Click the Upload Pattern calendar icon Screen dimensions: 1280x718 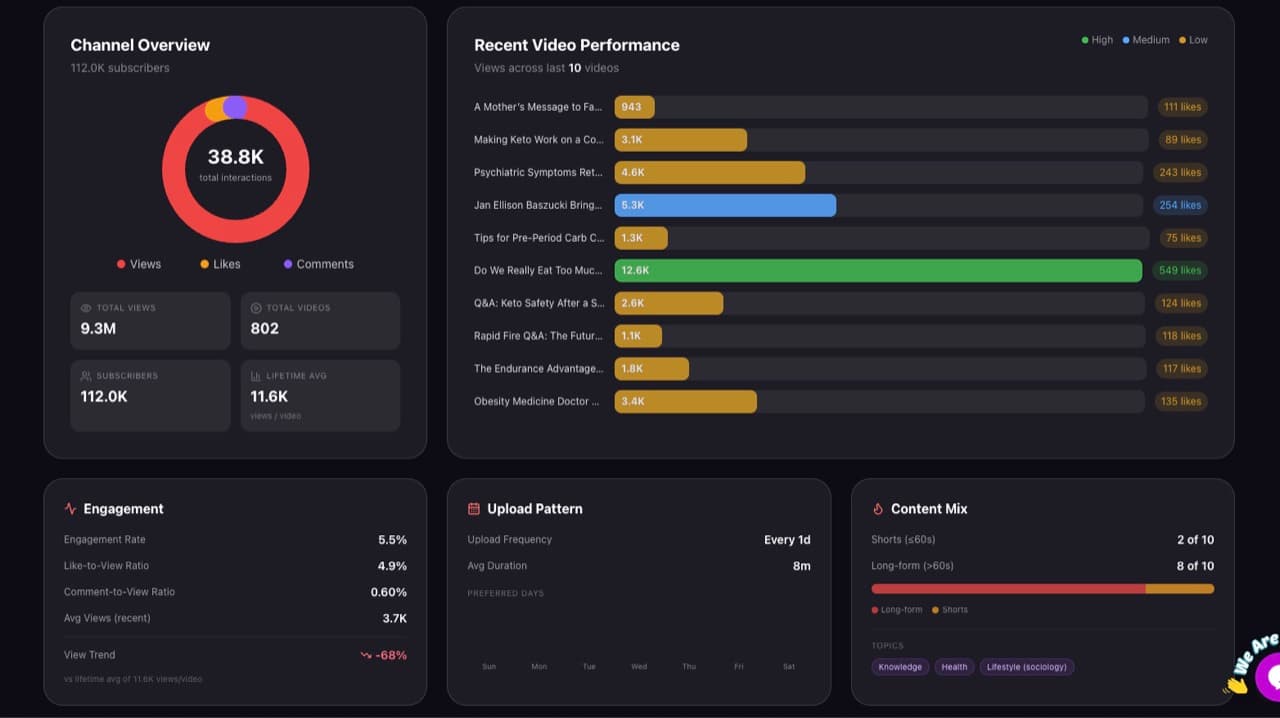[x=474, y=509]
